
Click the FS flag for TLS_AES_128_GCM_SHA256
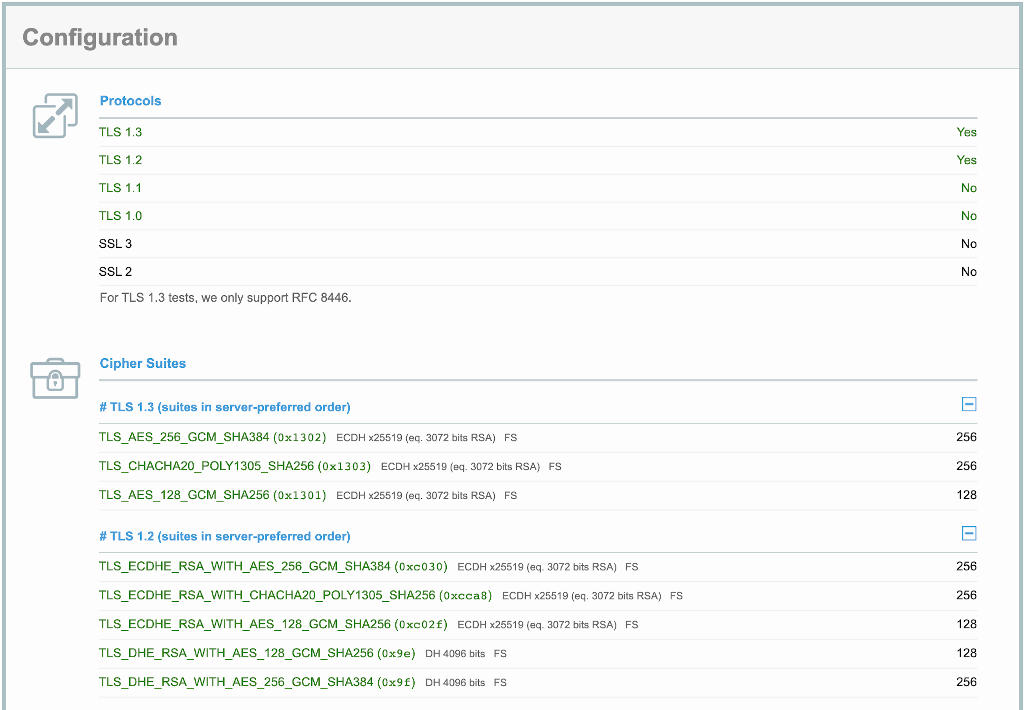[x=511, y=495]
